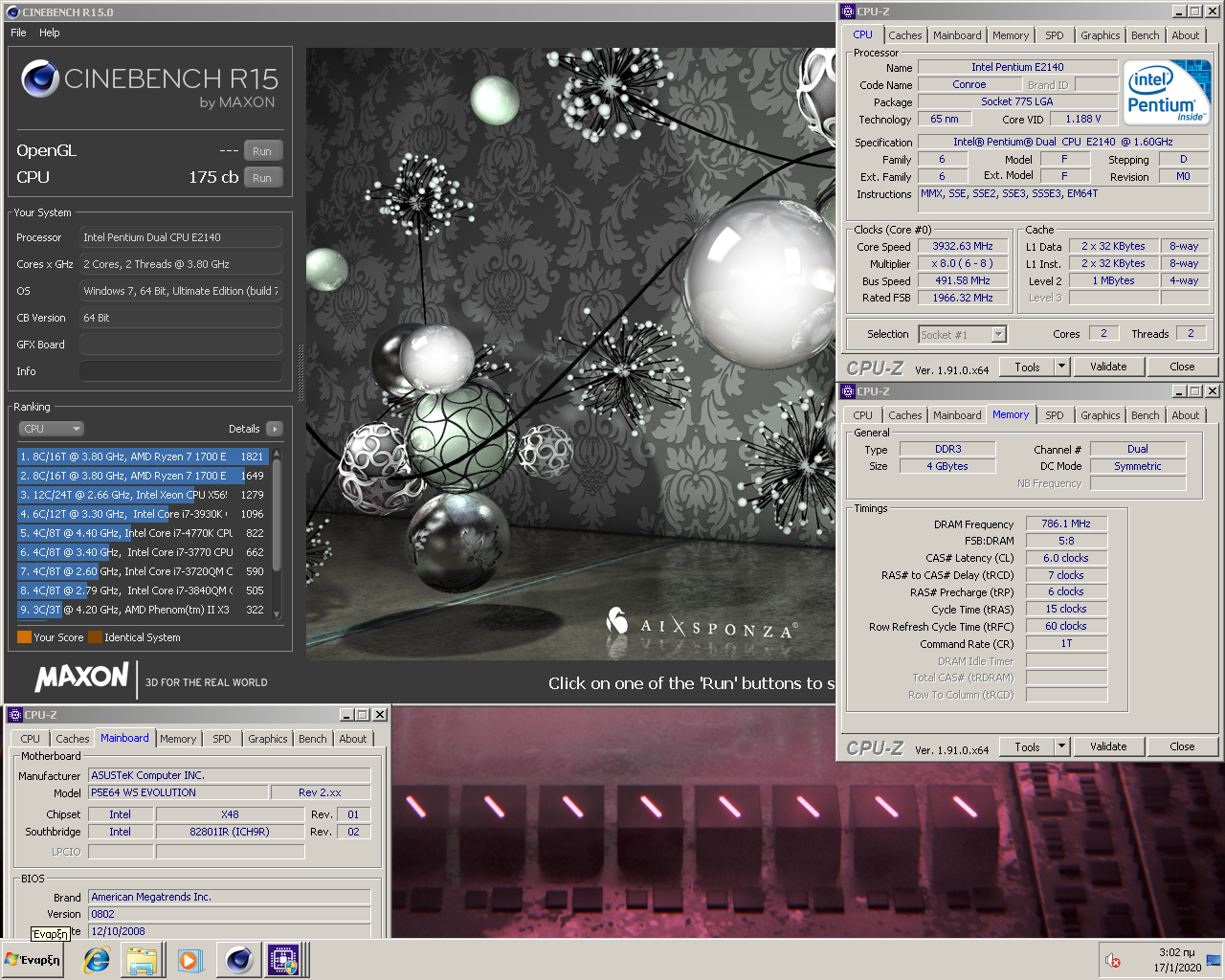Open About tab in Memory CPU-Z window
Screen dimensions: 1225x980
[1185, 415]
